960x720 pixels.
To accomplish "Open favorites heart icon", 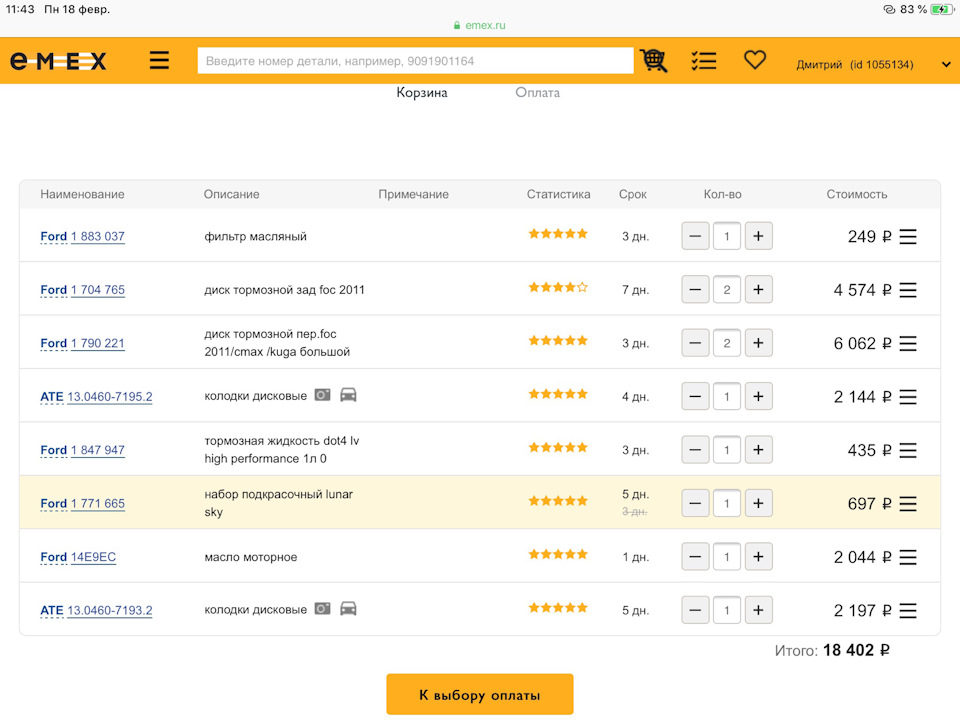I will click(755, 60).
